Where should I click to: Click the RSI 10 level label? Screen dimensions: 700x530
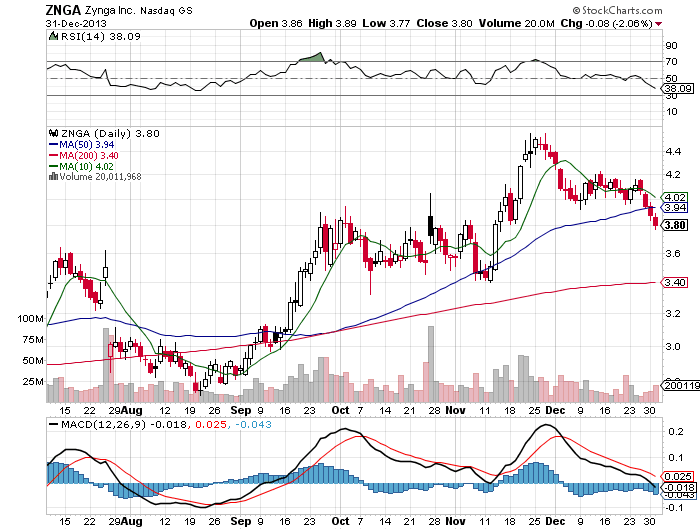click(x=671, y=112)
